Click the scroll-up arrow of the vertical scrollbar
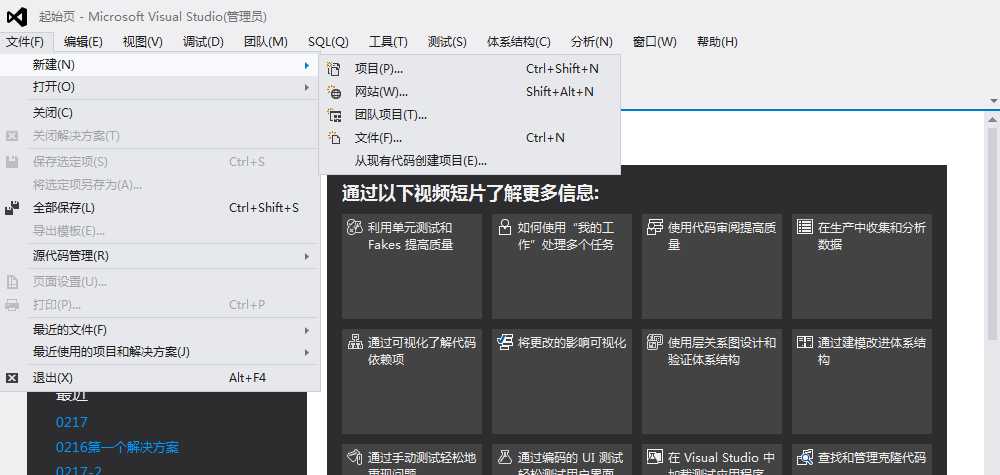Viewport: 1000px width, 475px height. click(x=993, y=119)
